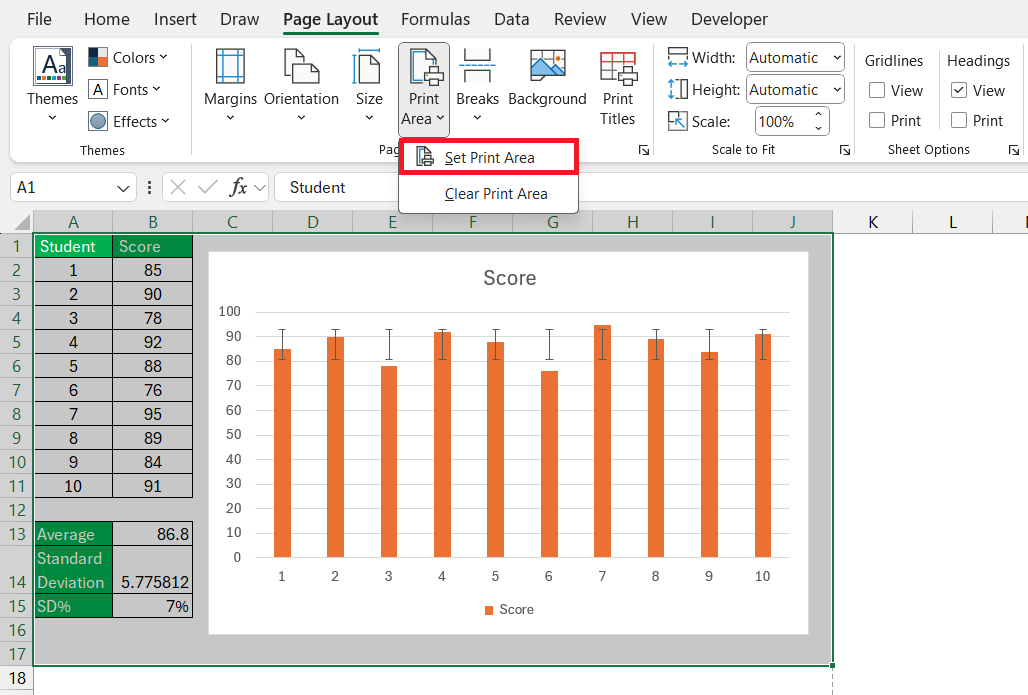Choose a sheet Background image
This screenshot has width=1028, height=695.
[x=547, y=77]
